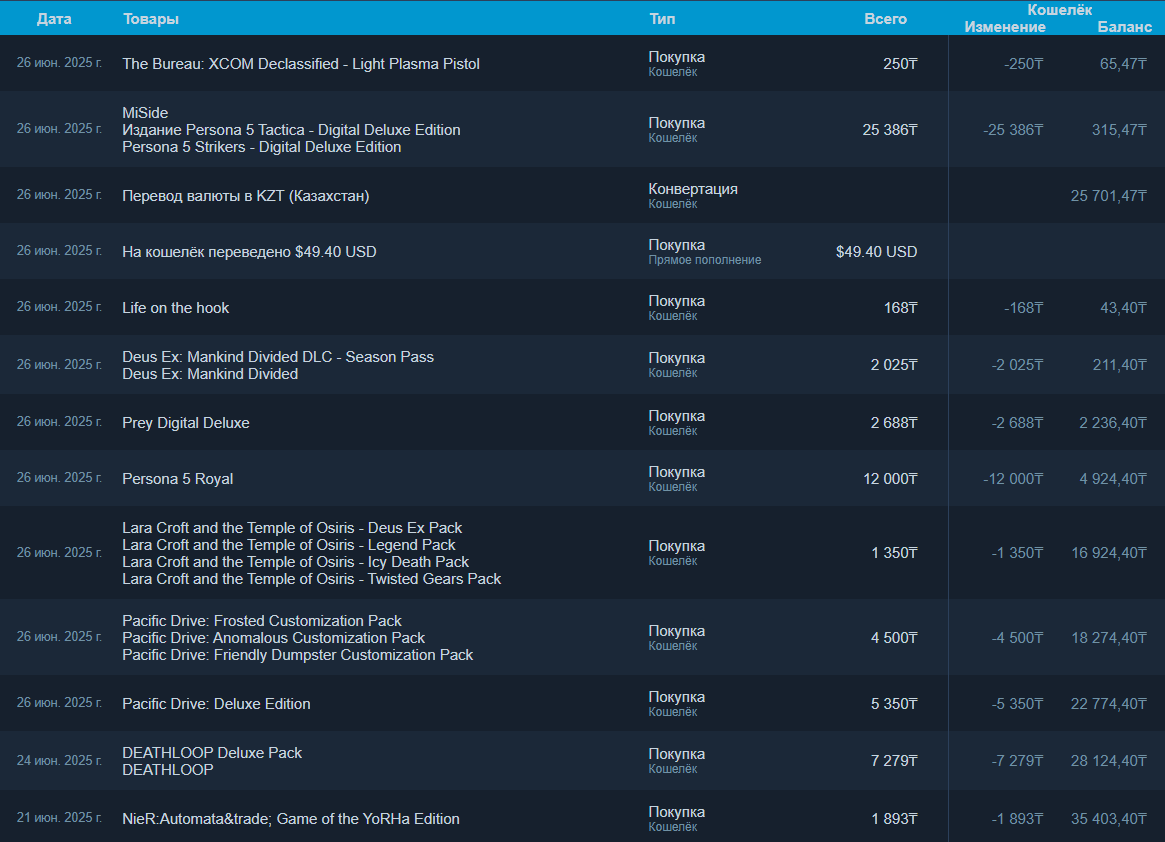Click the -4 500₸ change value
Screen dimensions: 1165x842
[x=1017, y=638]
